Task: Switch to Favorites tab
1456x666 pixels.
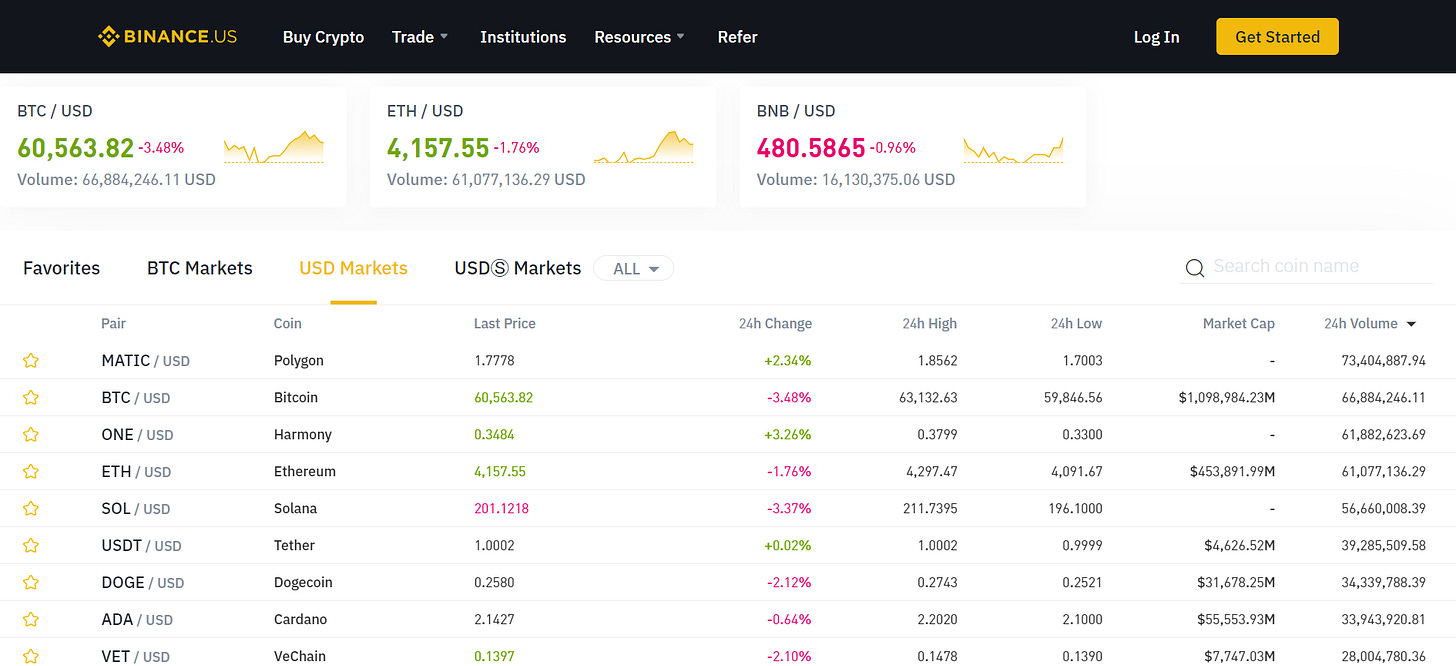Action: (62, 268)
